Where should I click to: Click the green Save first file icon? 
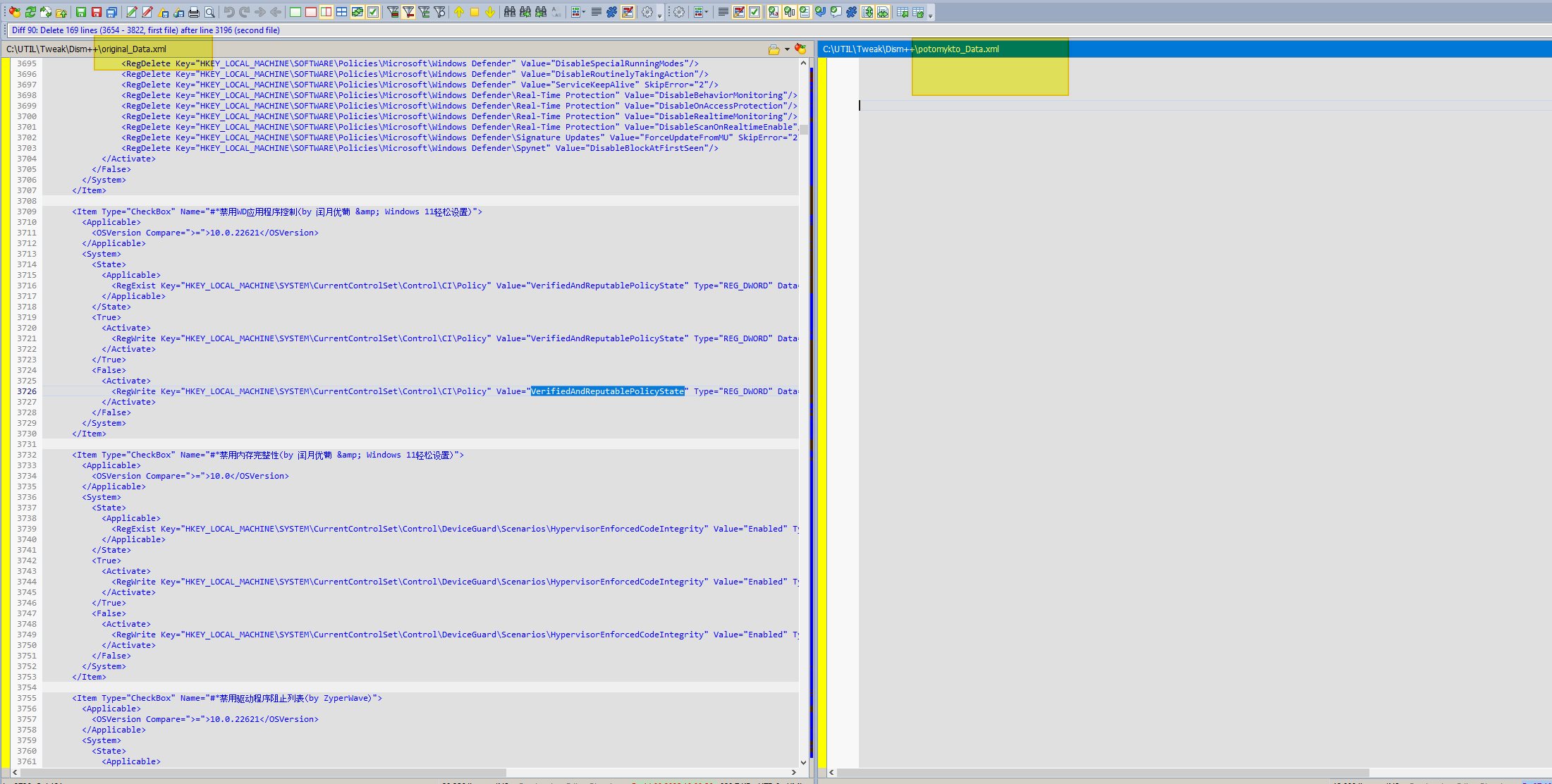[81, 12]
